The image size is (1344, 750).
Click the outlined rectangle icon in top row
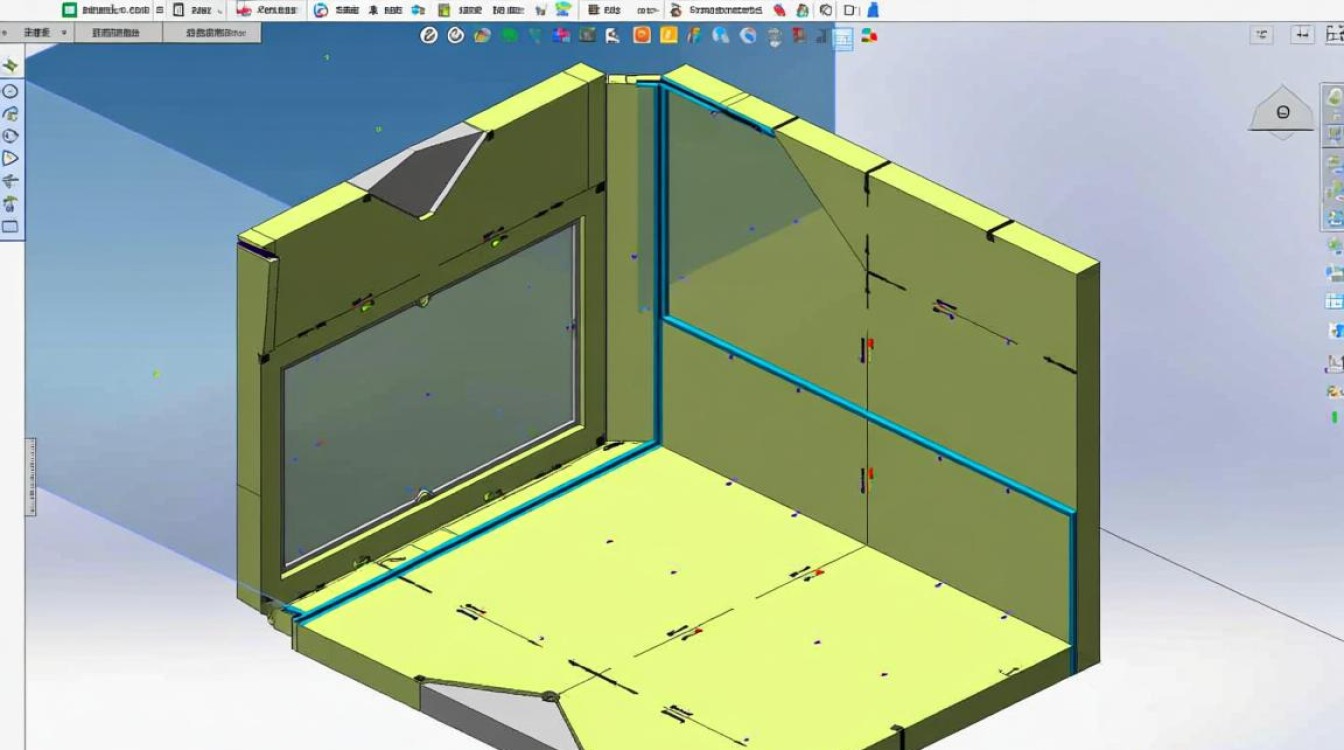(x=850, y=10)
